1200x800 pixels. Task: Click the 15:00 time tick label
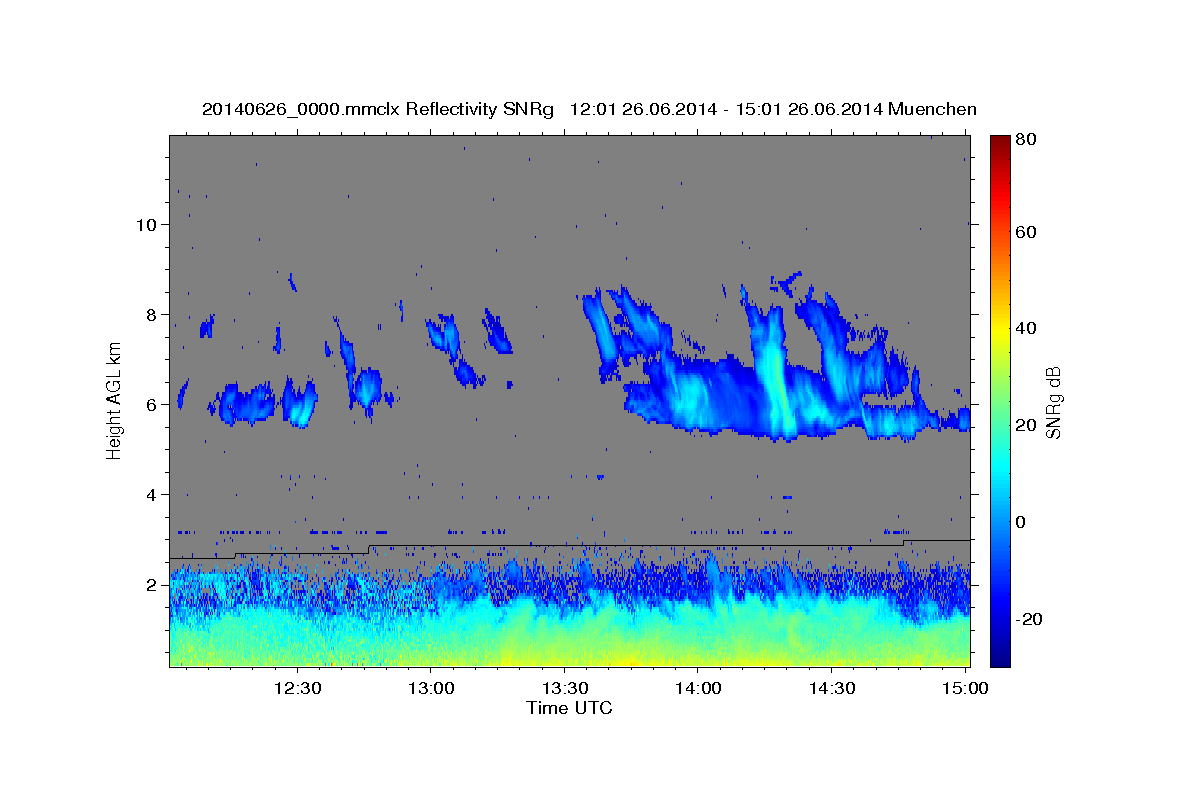tap(965, 688)
